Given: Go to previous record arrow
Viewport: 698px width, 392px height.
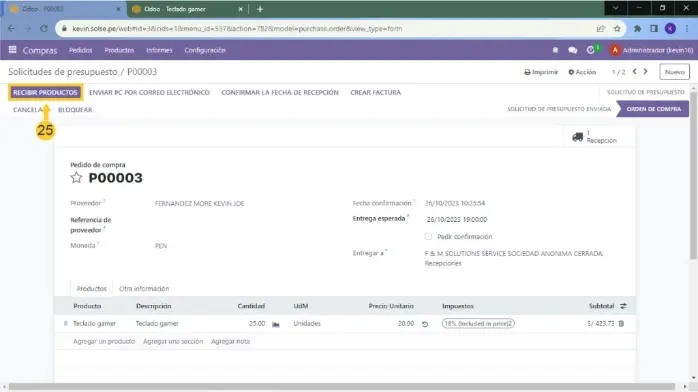Looking at the screenshot, I should (635, 71).
